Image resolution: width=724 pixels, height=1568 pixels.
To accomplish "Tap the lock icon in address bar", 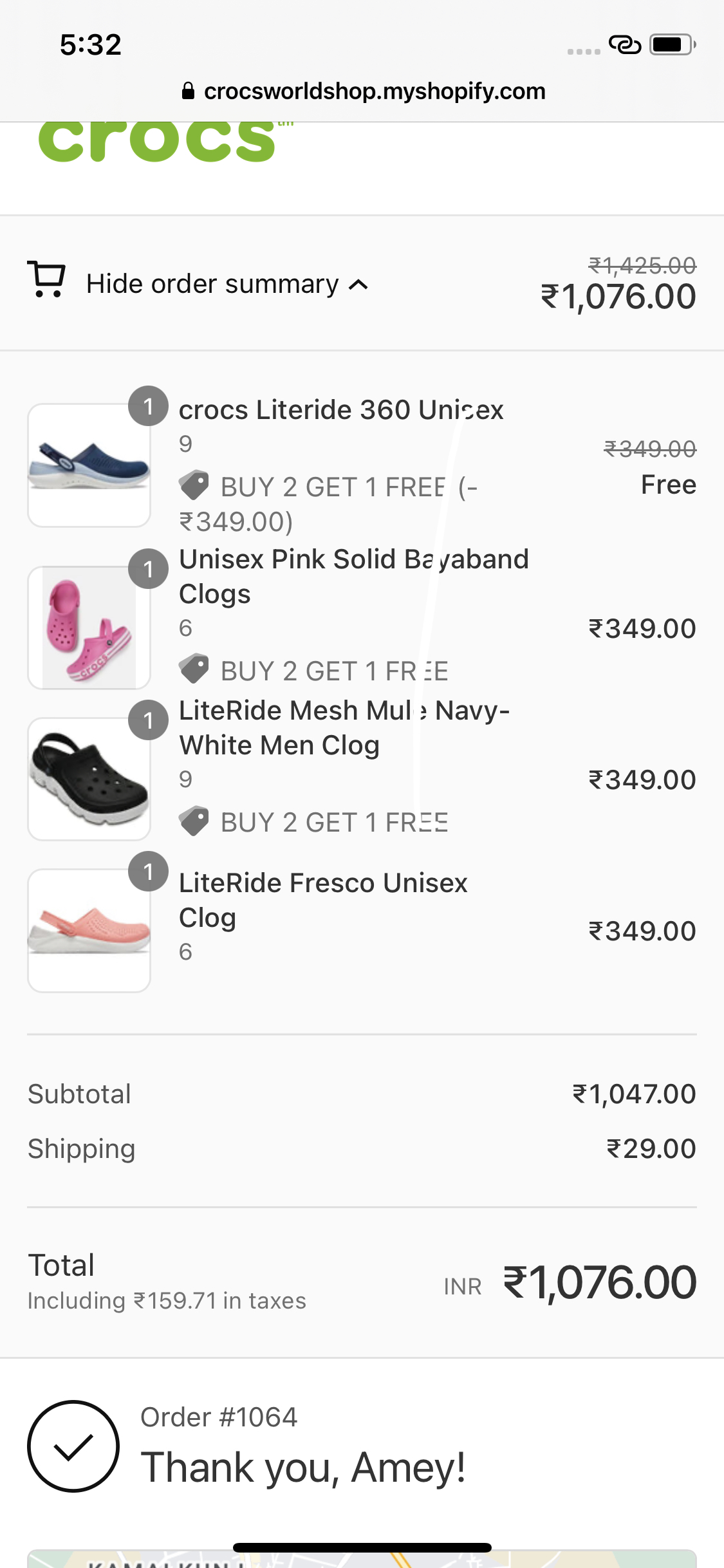I will pos(188,91).
